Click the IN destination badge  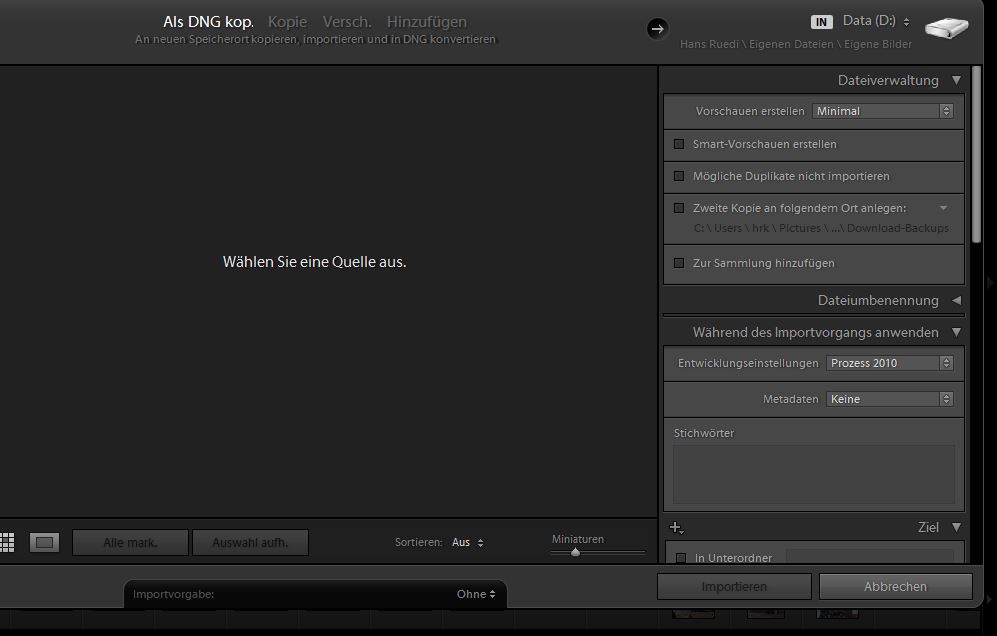coord(822,20)
